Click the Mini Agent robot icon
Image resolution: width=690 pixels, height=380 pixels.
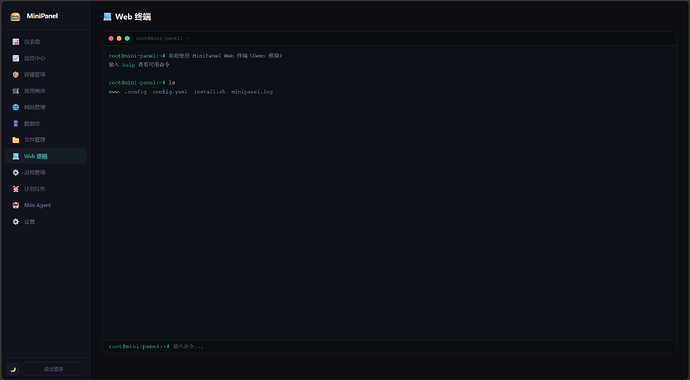(16, 205)
